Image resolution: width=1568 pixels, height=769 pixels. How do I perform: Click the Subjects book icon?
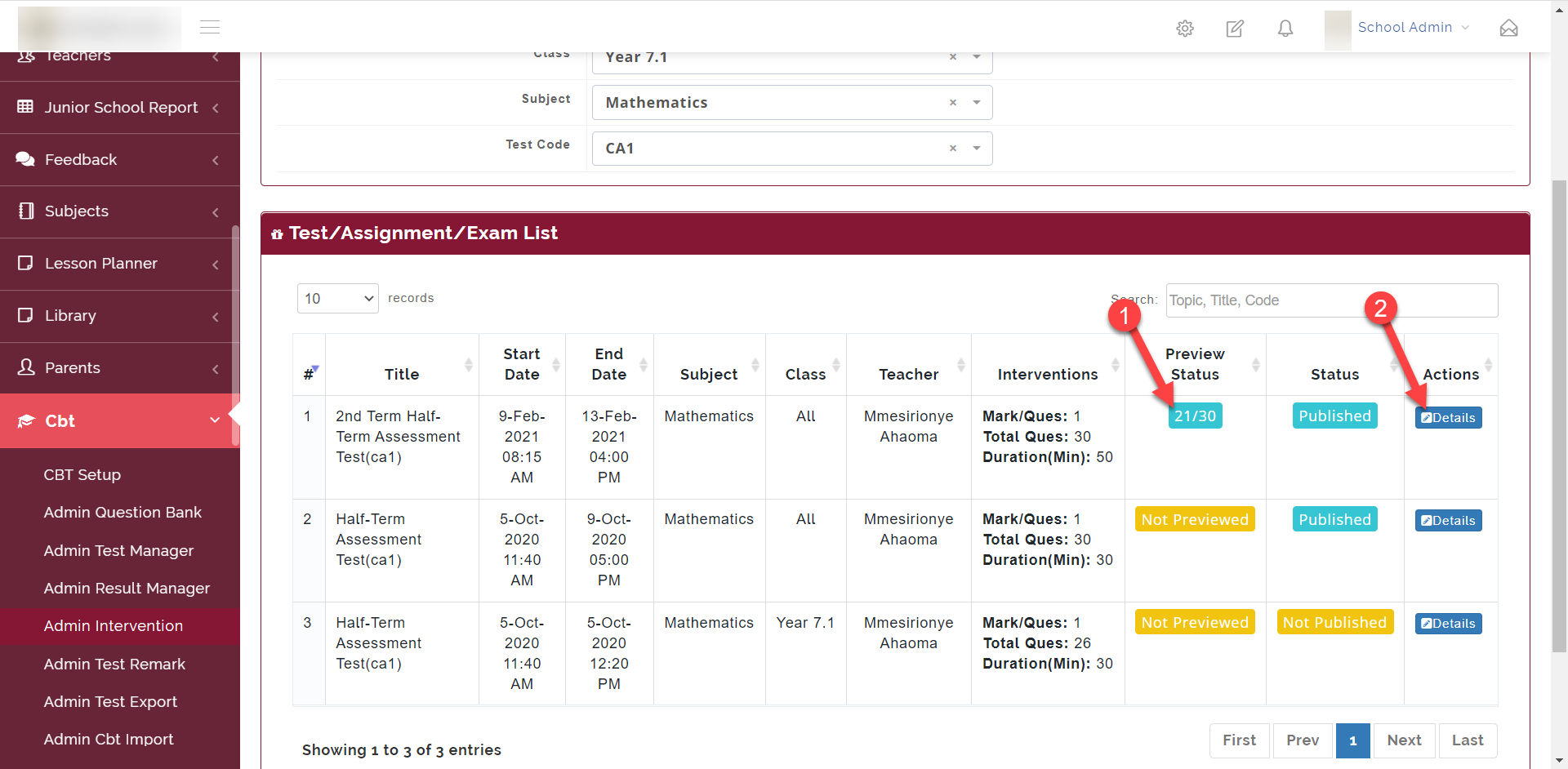[x=26, y=211]
